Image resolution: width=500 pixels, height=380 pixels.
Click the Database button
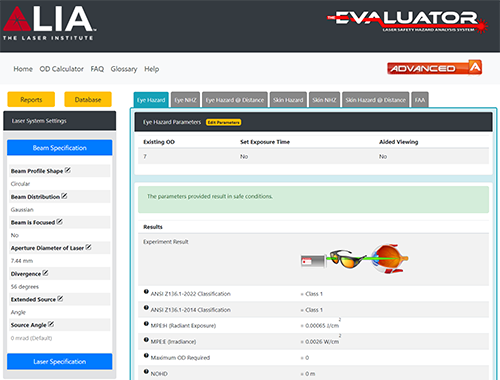pyautogui.click(x=88, y=99)
